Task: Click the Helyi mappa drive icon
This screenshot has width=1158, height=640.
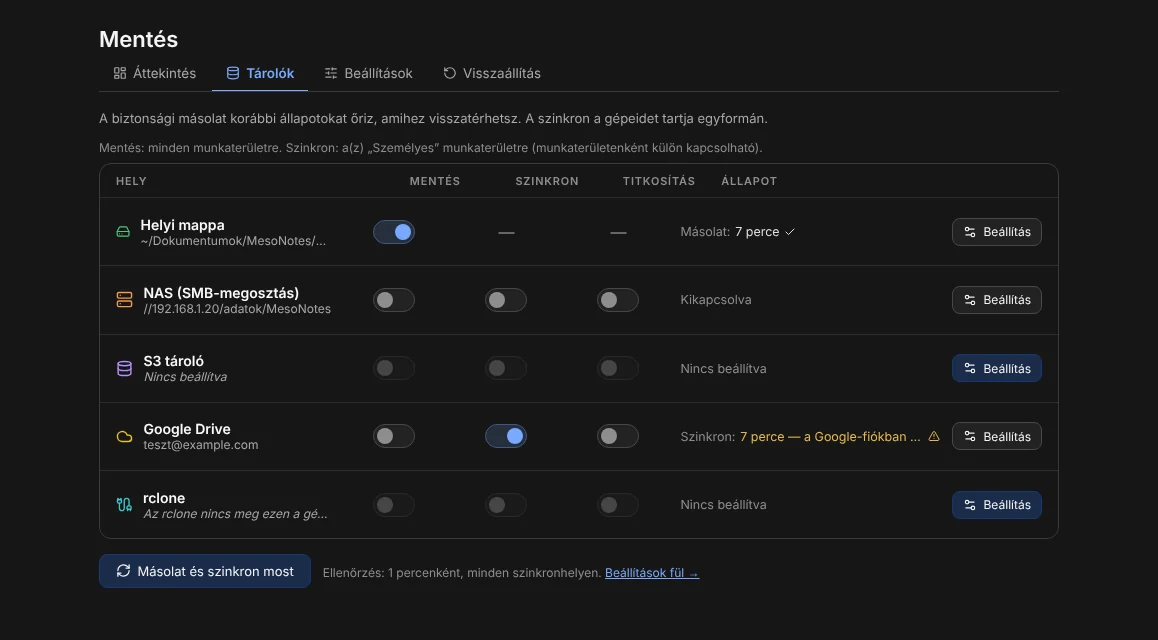Action: (x=123, y=232)
